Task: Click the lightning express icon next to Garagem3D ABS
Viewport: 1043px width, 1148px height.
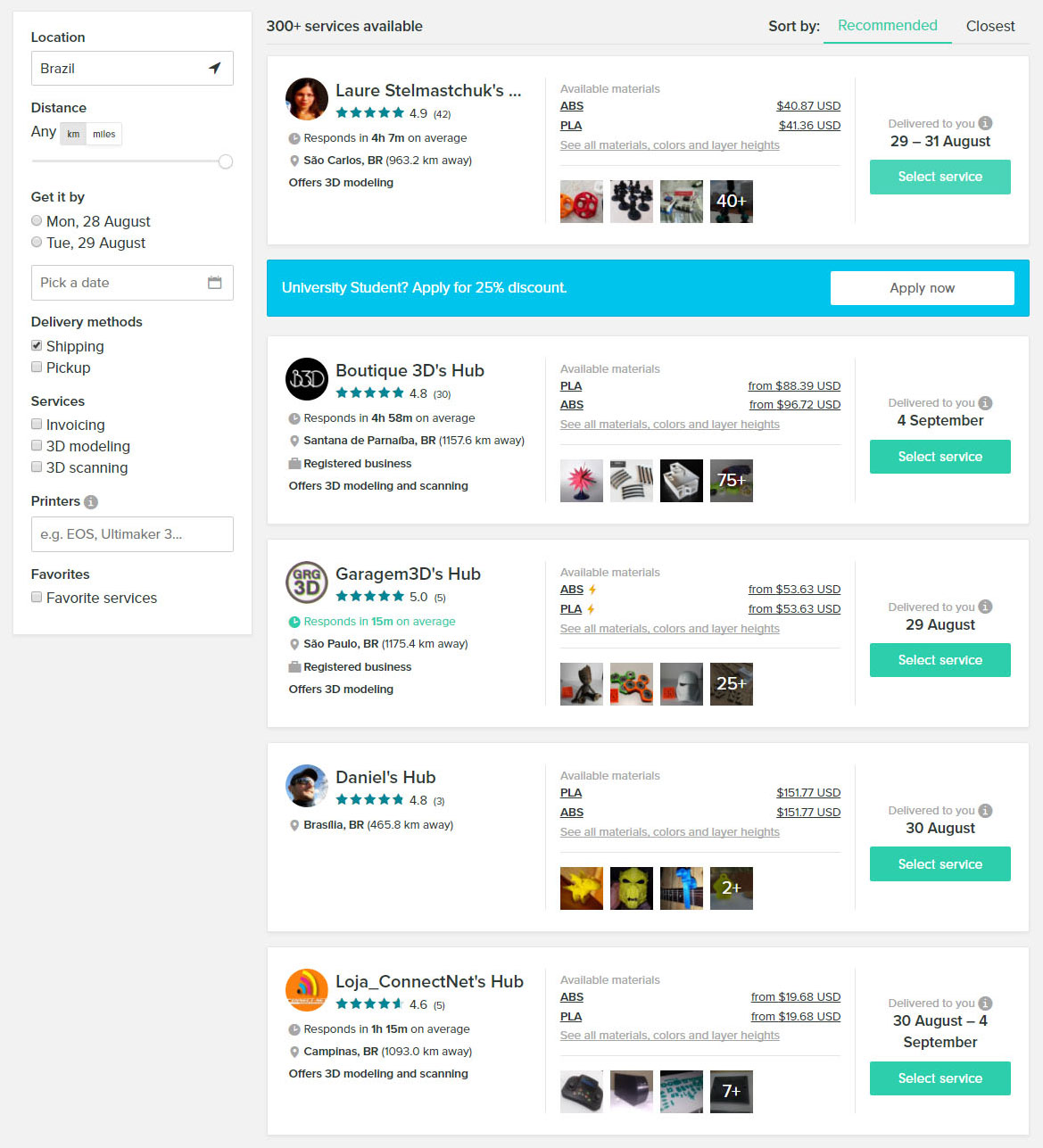Action: pos(592,590)
